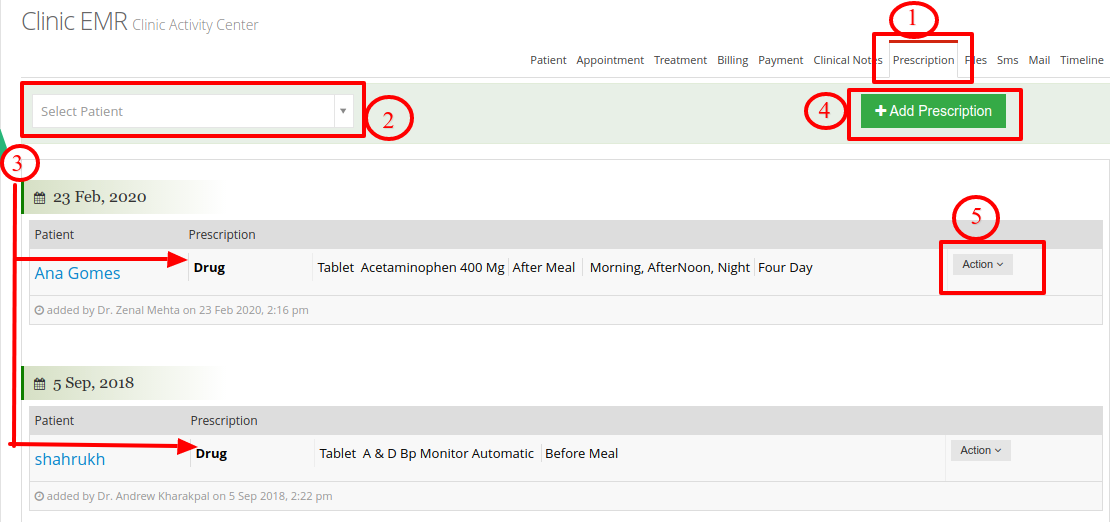Click Drug label in shahrukh row

[x=212, y=454]
